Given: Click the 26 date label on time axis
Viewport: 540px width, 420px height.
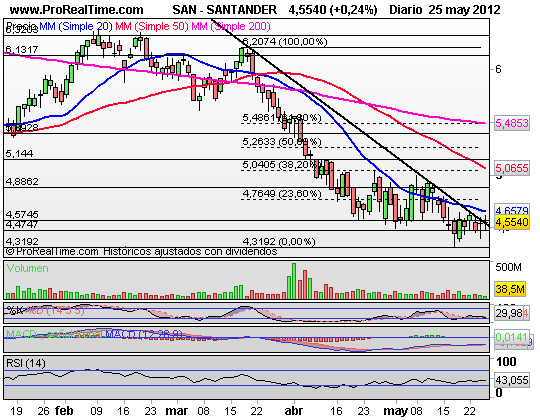Looking at the screenshot, I should tap(43, 411).
